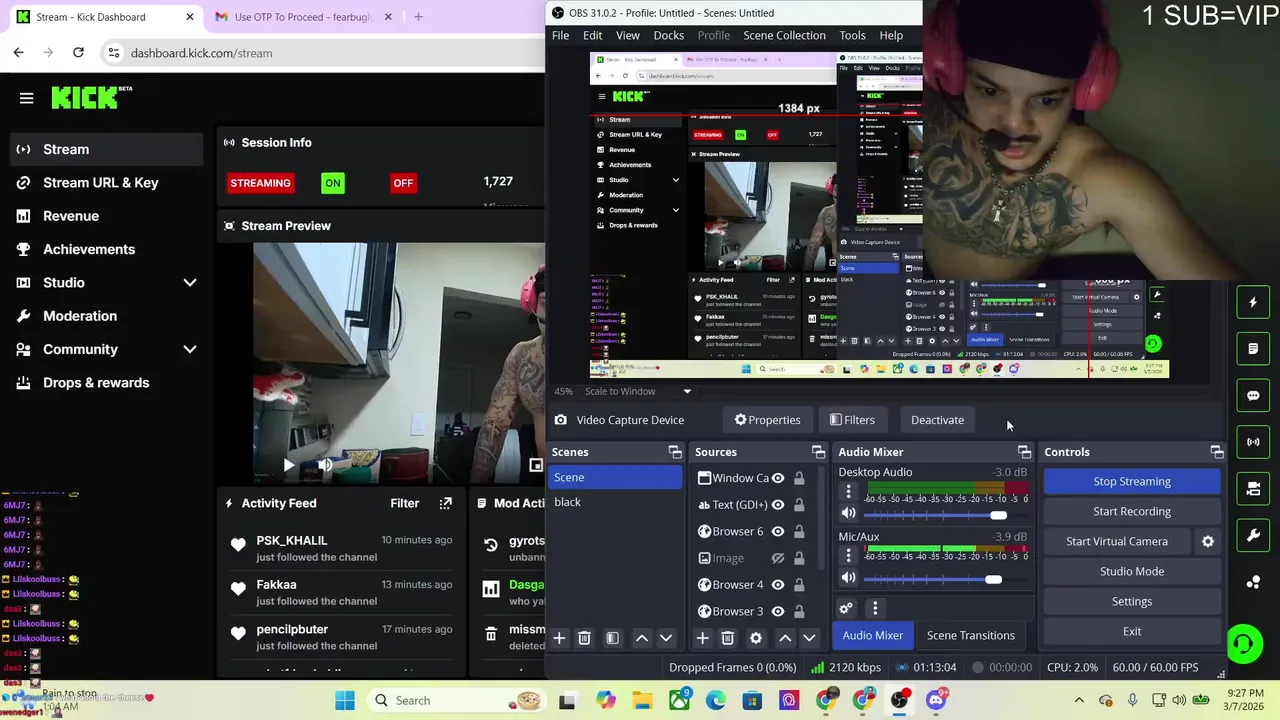This screenshot has width=1280, height=720.
Task: Go back in the browser
Action: (19, 52)
